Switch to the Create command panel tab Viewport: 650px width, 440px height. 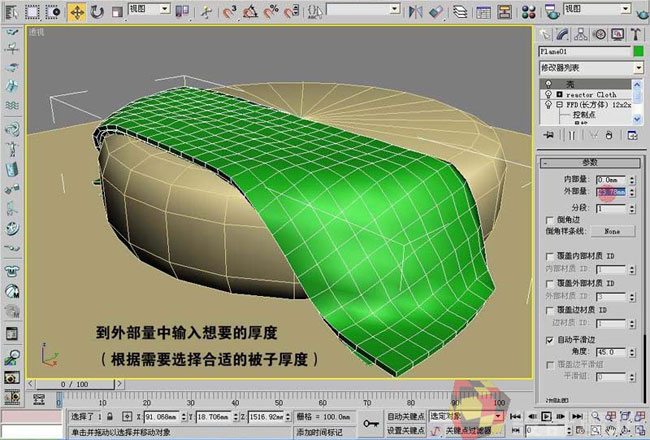[545, 34]
